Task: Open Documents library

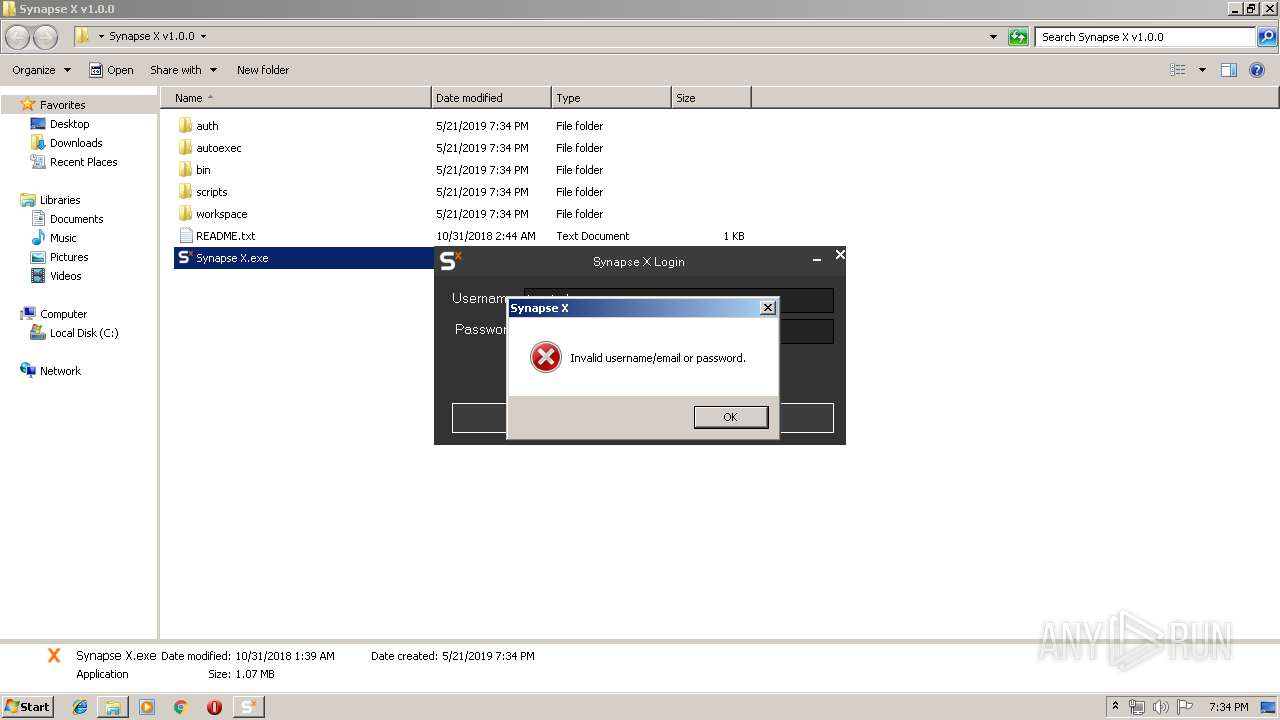Action: [x=76, y=219]
